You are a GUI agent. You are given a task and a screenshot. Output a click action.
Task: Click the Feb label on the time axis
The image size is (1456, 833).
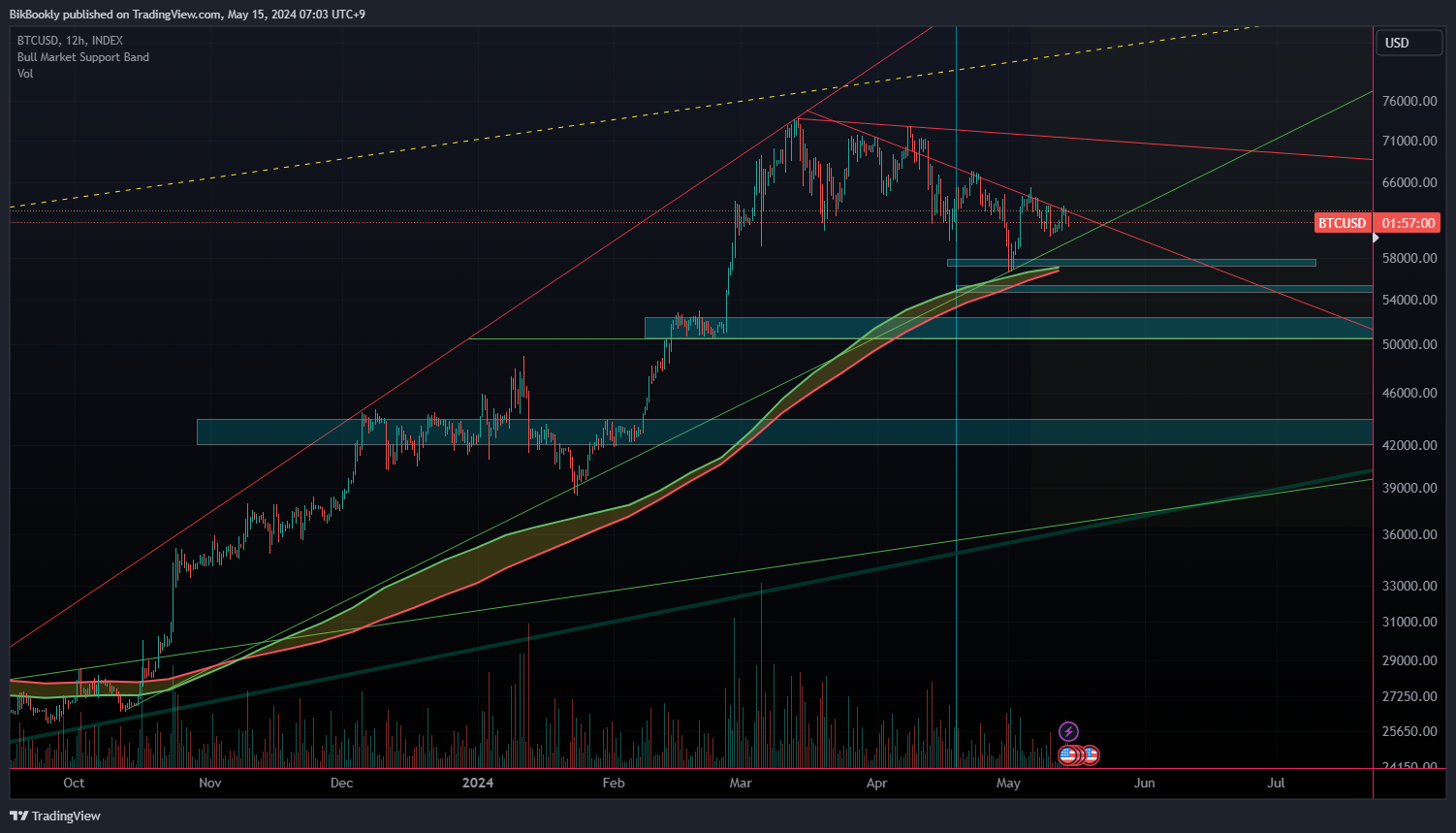click(x=614, y=783)
